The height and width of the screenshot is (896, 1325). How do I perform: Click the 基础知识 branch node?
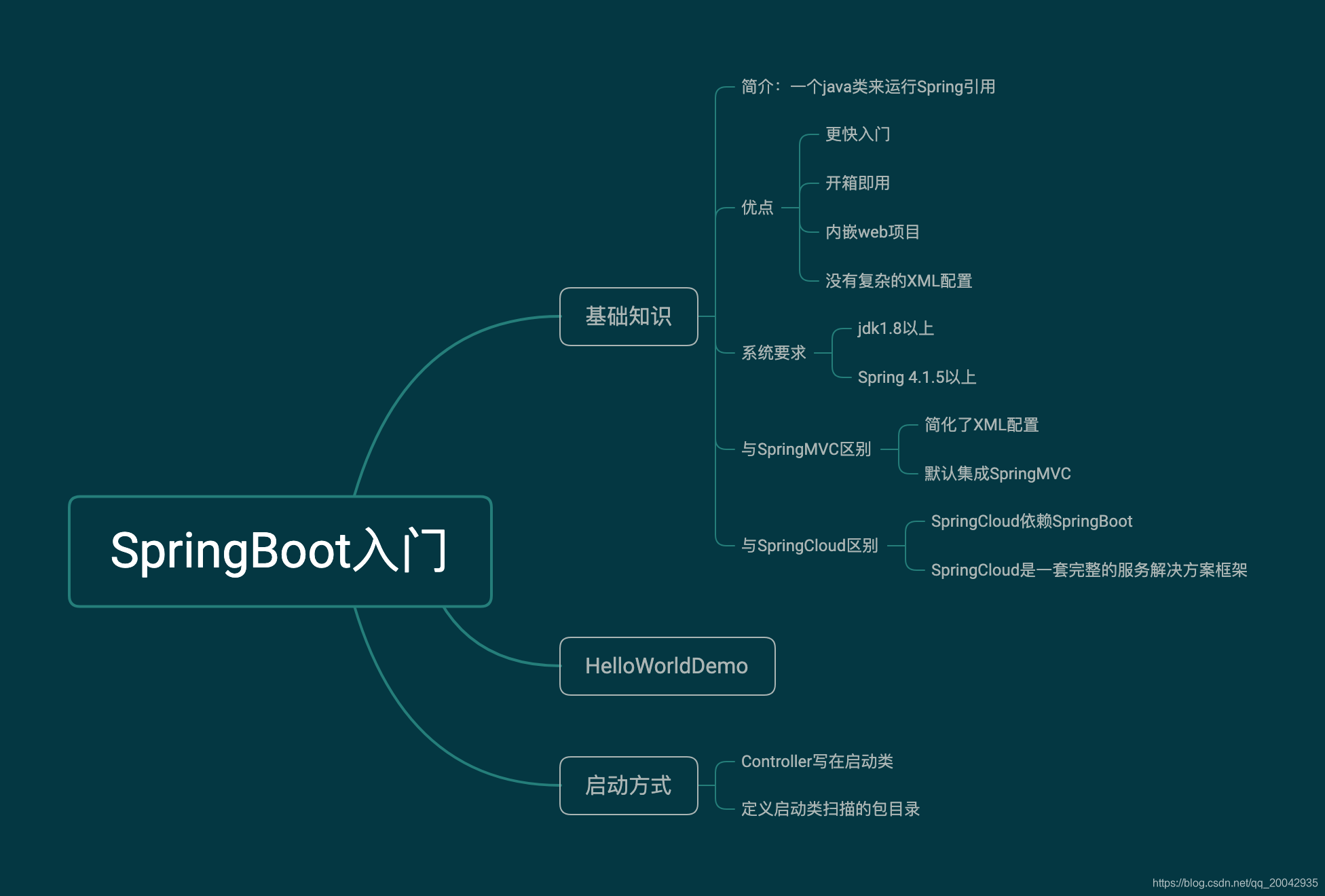[629, 316]
